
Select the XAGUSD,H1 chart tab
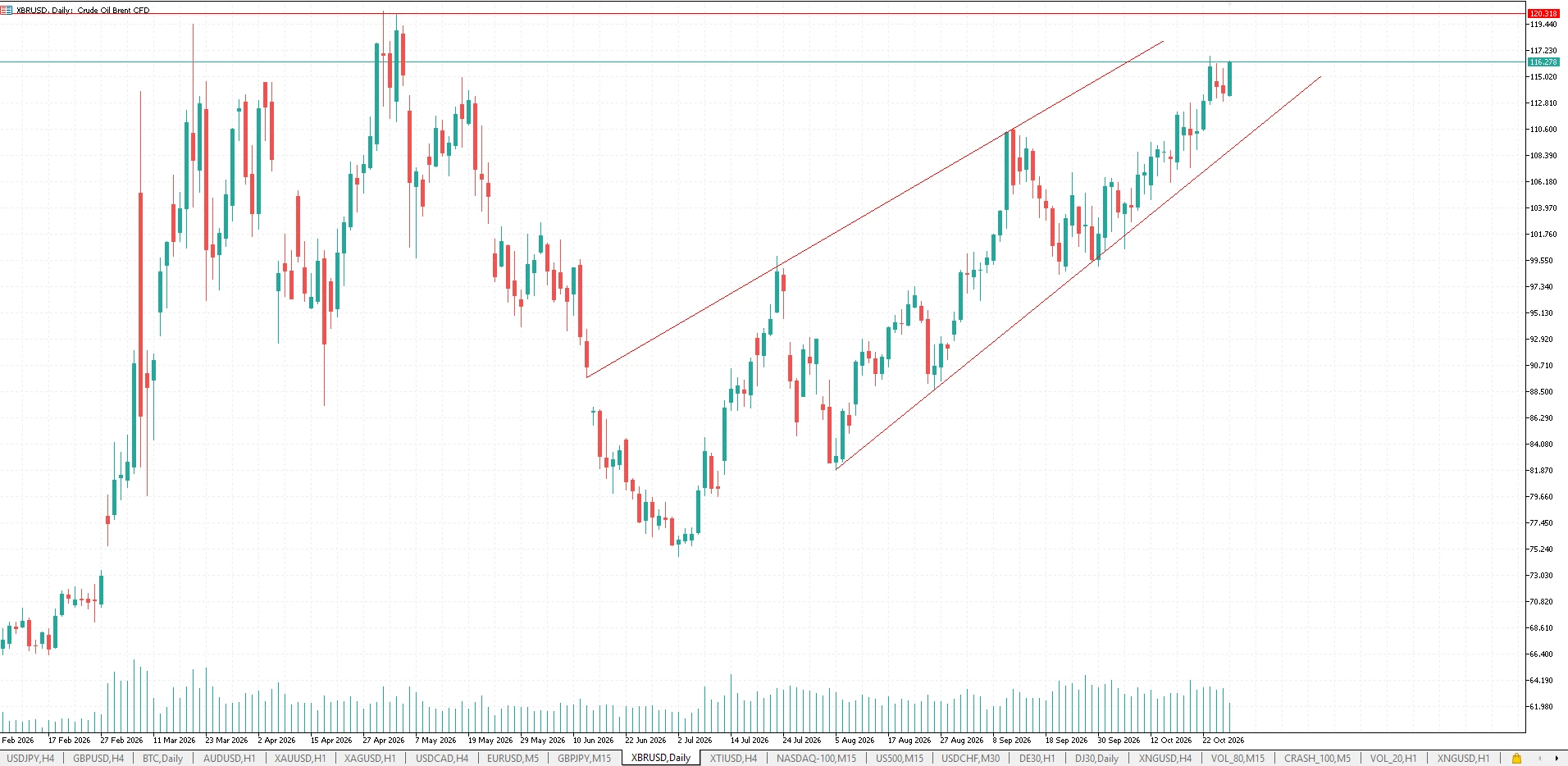(370, 759)
